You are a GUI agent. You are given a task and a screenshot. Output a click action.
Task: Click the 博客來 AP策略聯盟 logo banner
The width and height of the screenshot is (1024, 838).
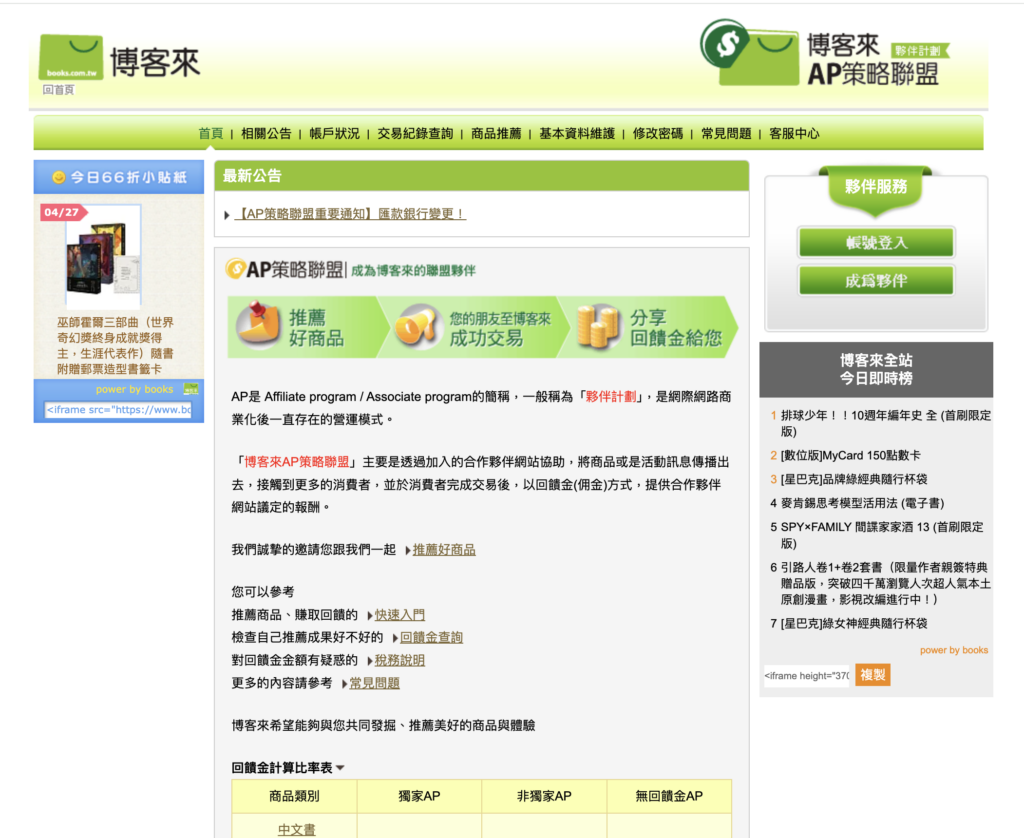(x=824, y=54)
